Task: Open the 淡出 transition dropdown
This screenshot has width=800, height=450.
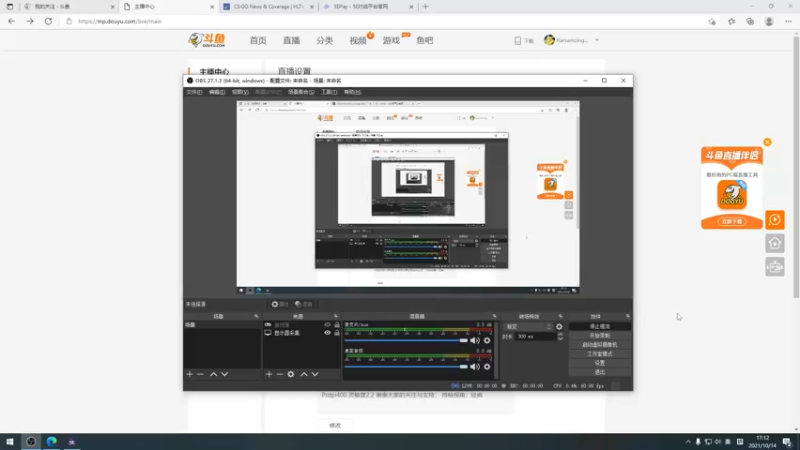Action: pyautogui.click(x=528, y=327)
